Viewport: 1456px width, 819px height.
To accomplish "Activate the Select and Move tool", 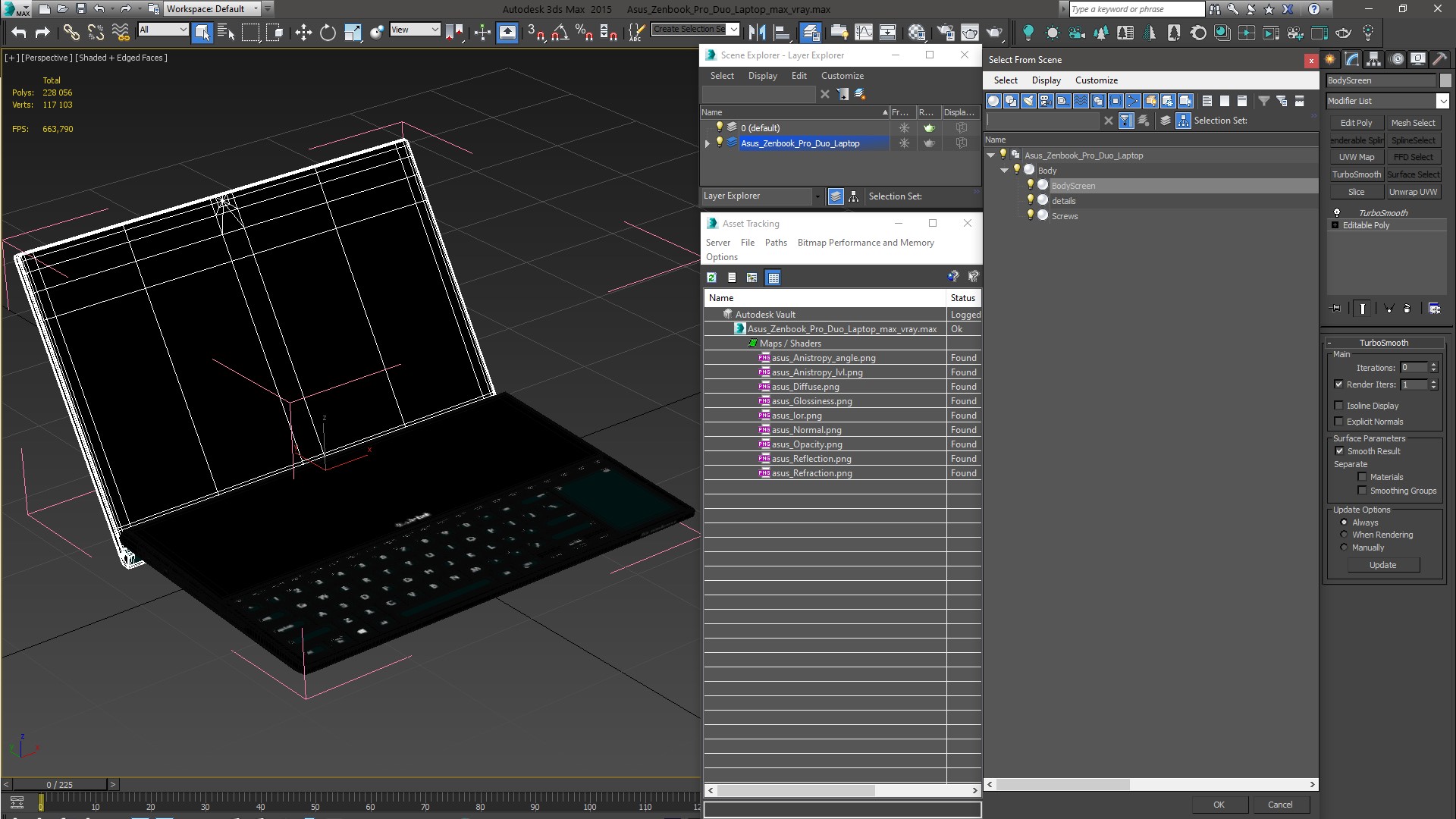I will pos(303,32).
